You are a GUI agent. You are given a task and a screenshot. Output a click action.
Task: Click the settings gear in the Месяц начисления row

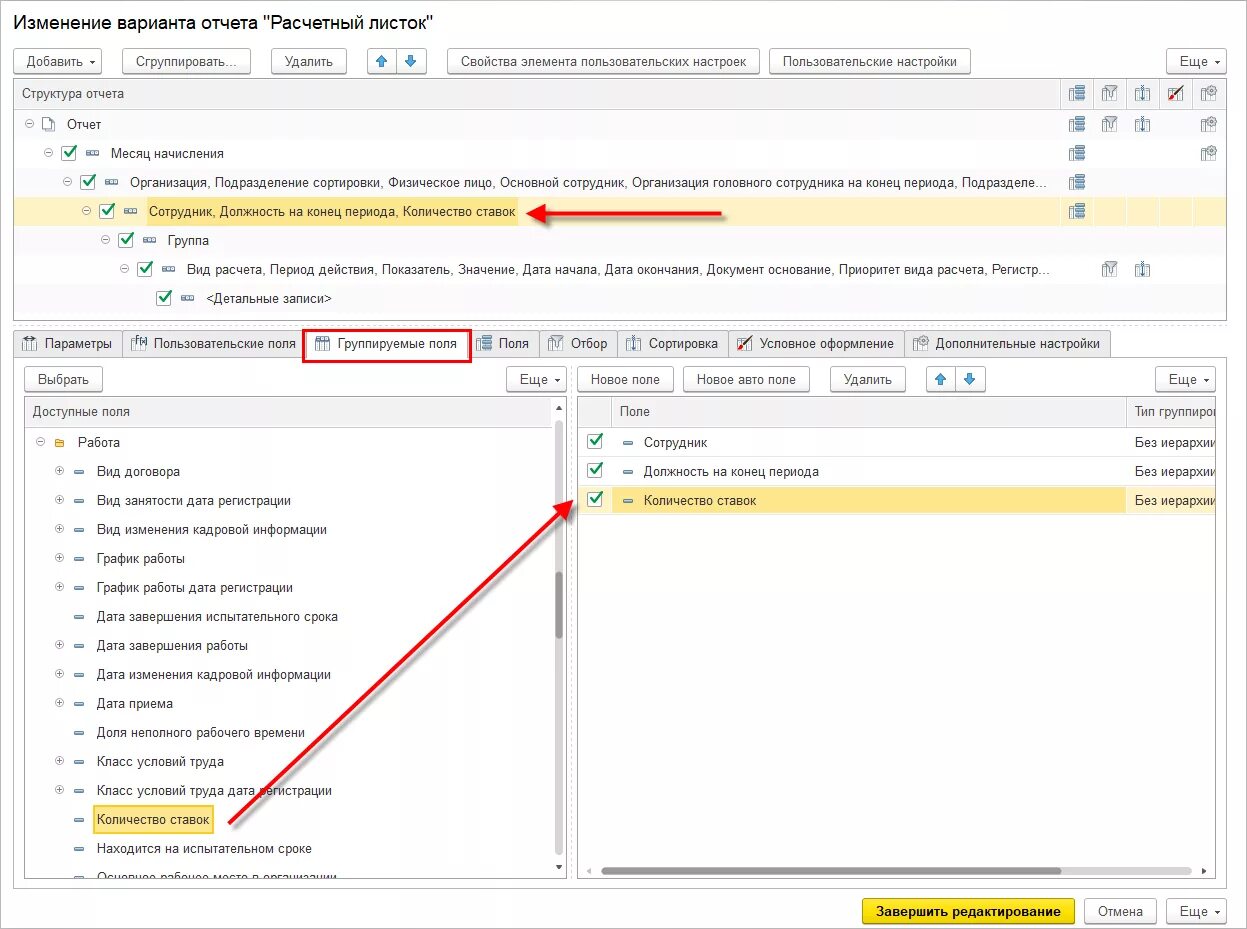coord(1209,154)
